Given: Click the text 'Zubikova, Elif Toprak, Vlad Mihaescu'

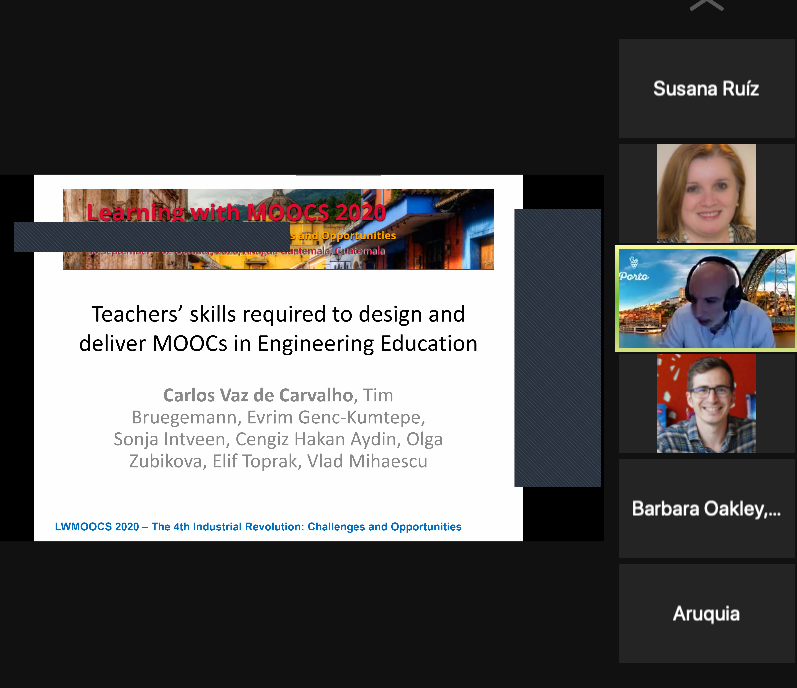Looking at the screenshot, I should point(278,461).
